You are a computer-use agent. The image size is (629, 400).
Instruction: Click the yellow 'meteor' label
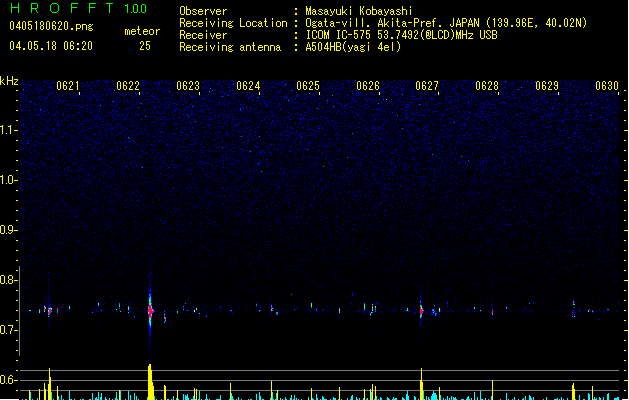tap(142, 31)
